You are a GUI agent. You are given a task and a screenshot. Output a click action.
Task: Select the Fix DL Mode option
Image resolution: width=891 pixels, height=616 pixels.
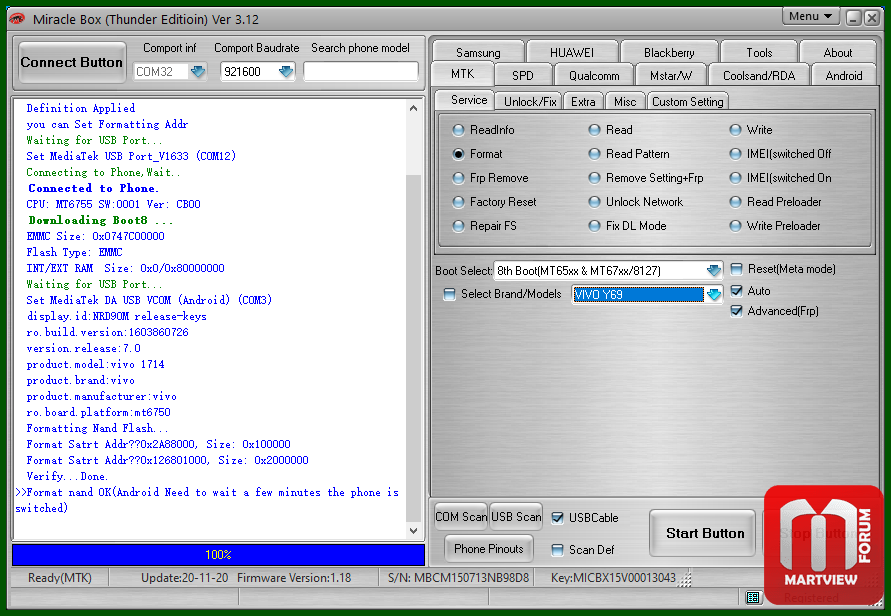[x=627, y=226]
